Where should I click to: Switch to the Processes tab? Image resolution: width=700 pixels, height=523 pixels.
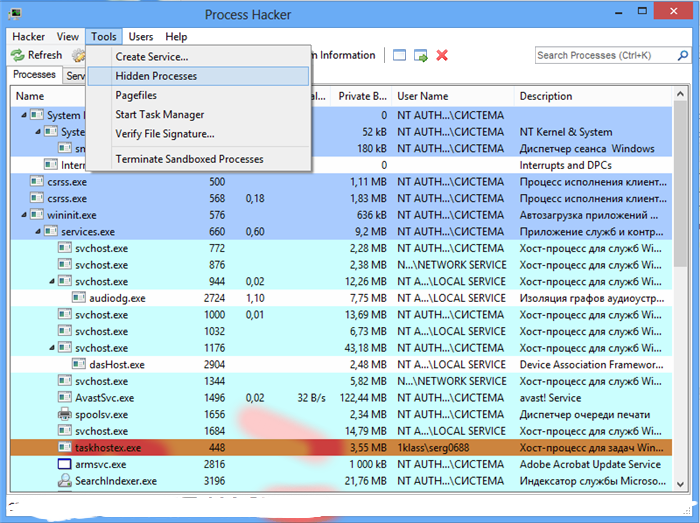tap(34, 74)
